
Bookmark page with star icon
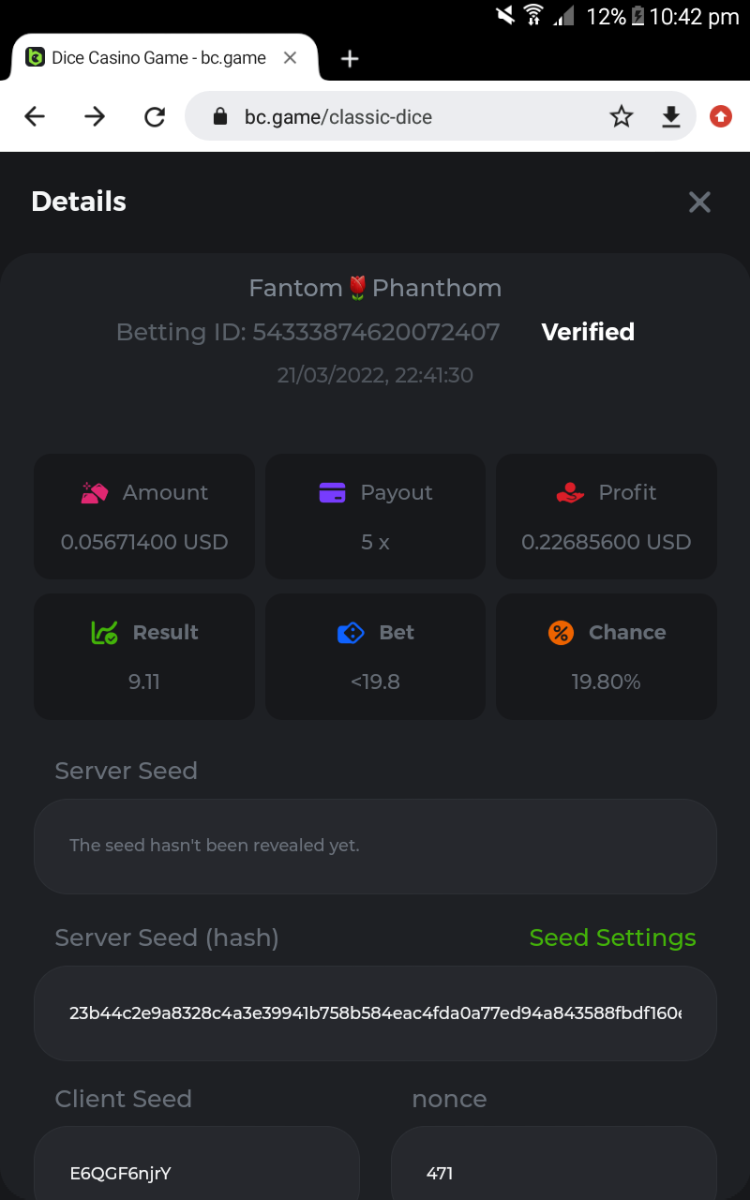coord(621,117)
